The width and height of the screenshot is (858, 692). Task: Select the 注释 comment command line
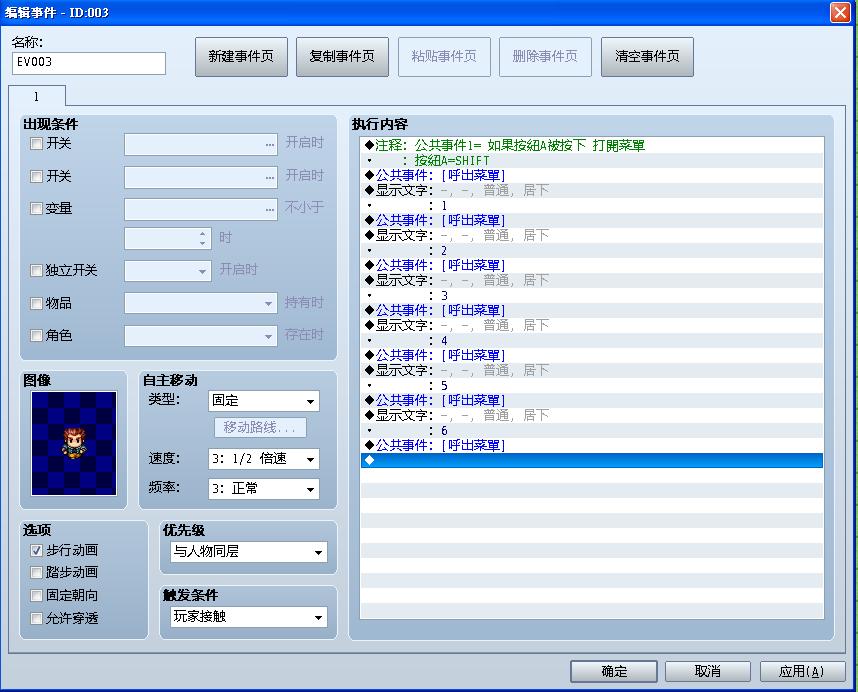pyautogui.click(x=592, y=145)
